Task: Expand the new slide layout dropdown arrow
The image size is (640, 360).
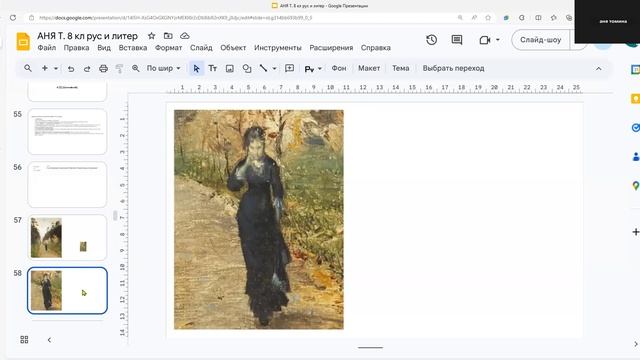Action: pos(56,69)
